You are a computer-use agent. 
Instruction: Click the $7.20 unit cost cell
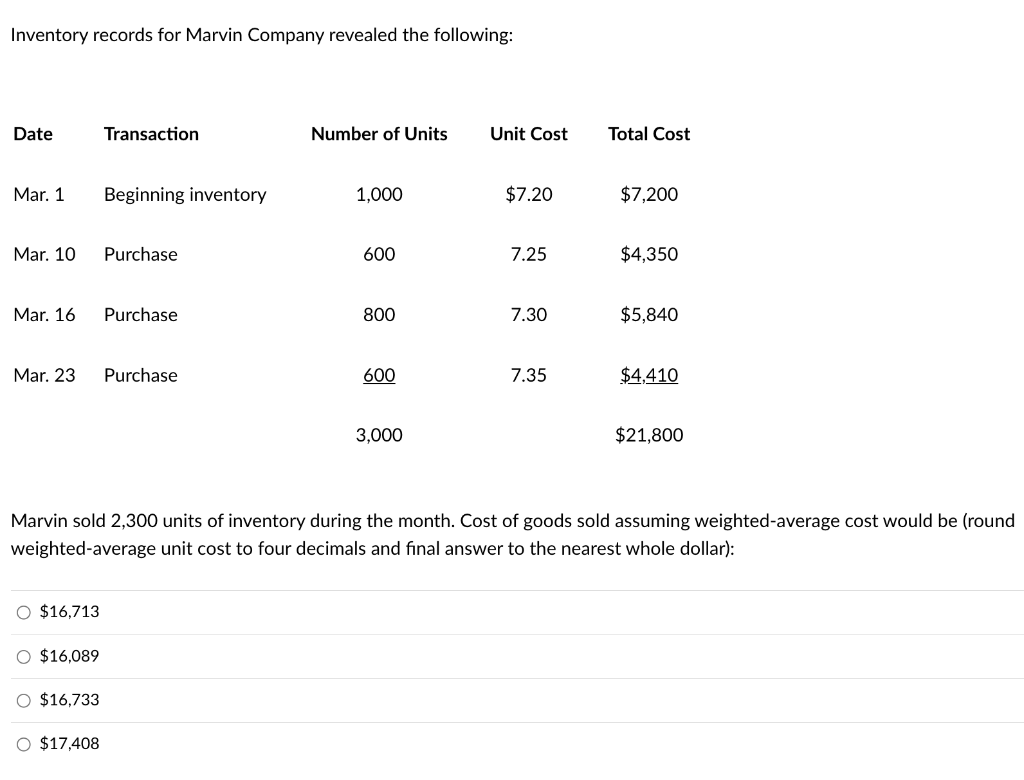coord(528,195)
